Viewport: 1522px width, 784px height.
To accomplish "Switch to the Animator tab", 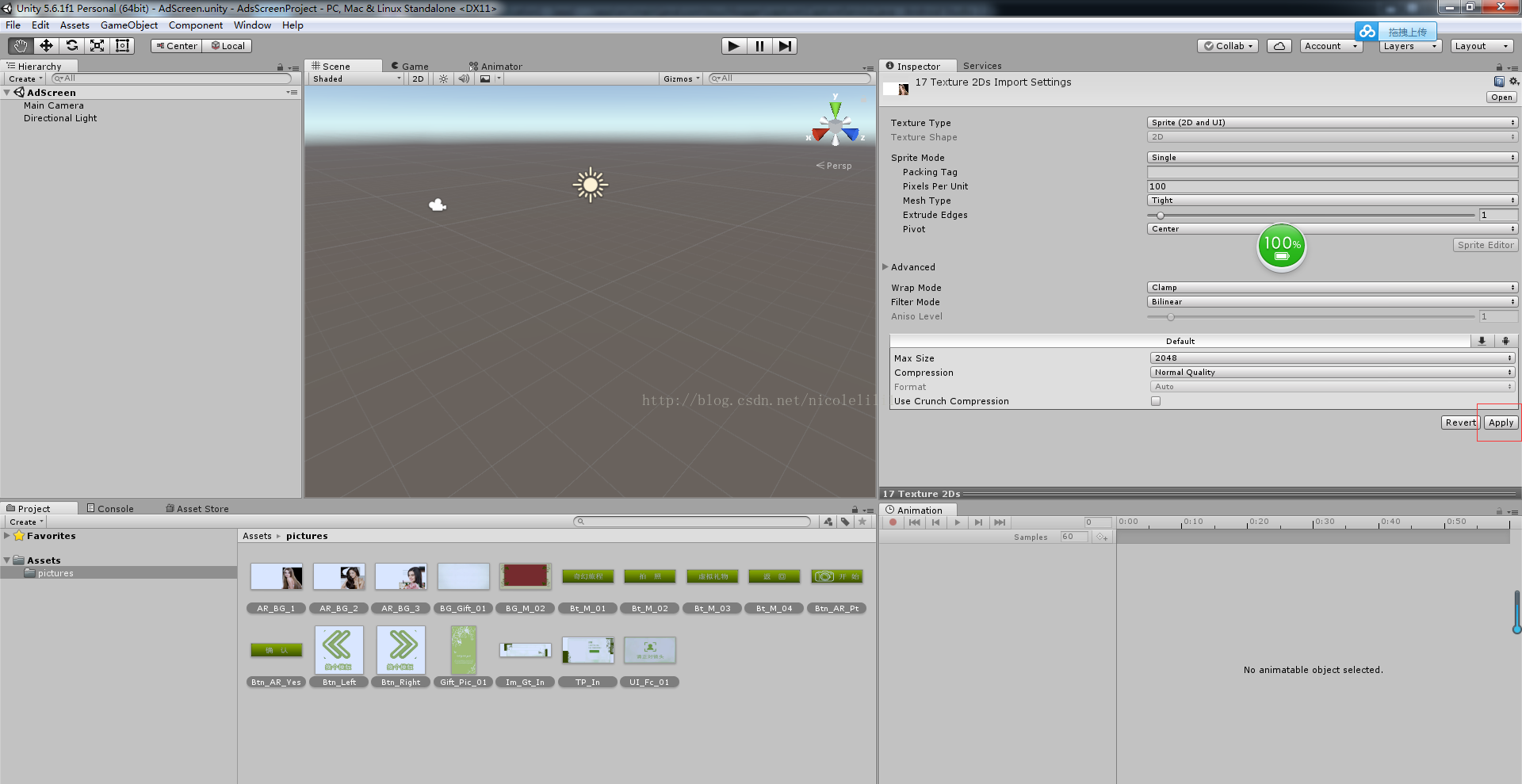I will click(495, 67).
